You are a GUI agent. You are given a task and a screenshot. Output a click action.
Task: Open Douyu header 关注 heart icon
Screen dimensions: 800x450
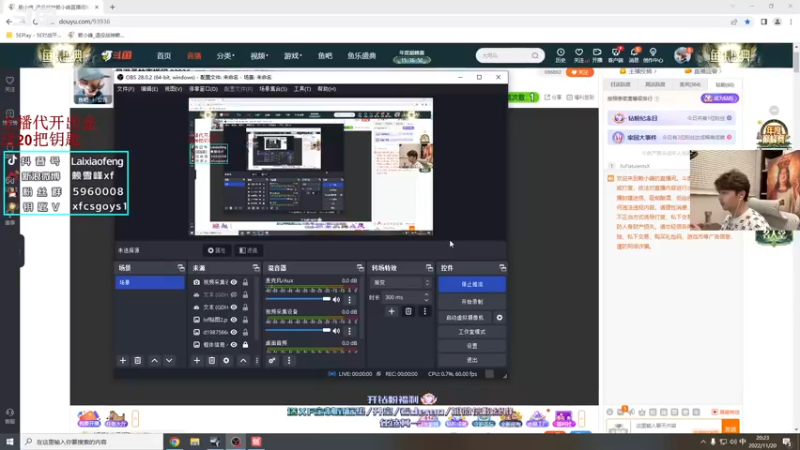tap(579, 55)
